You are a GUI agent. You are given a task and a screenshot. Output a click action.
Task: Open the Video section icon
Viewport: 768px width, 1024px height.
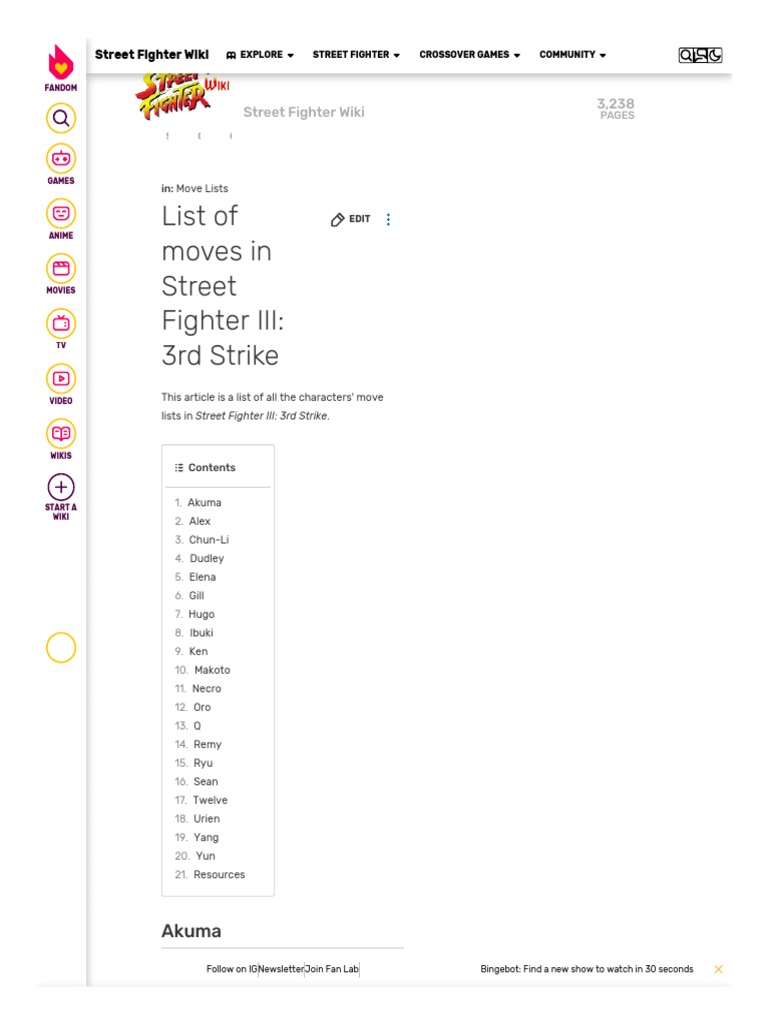(x=61, y=378)
